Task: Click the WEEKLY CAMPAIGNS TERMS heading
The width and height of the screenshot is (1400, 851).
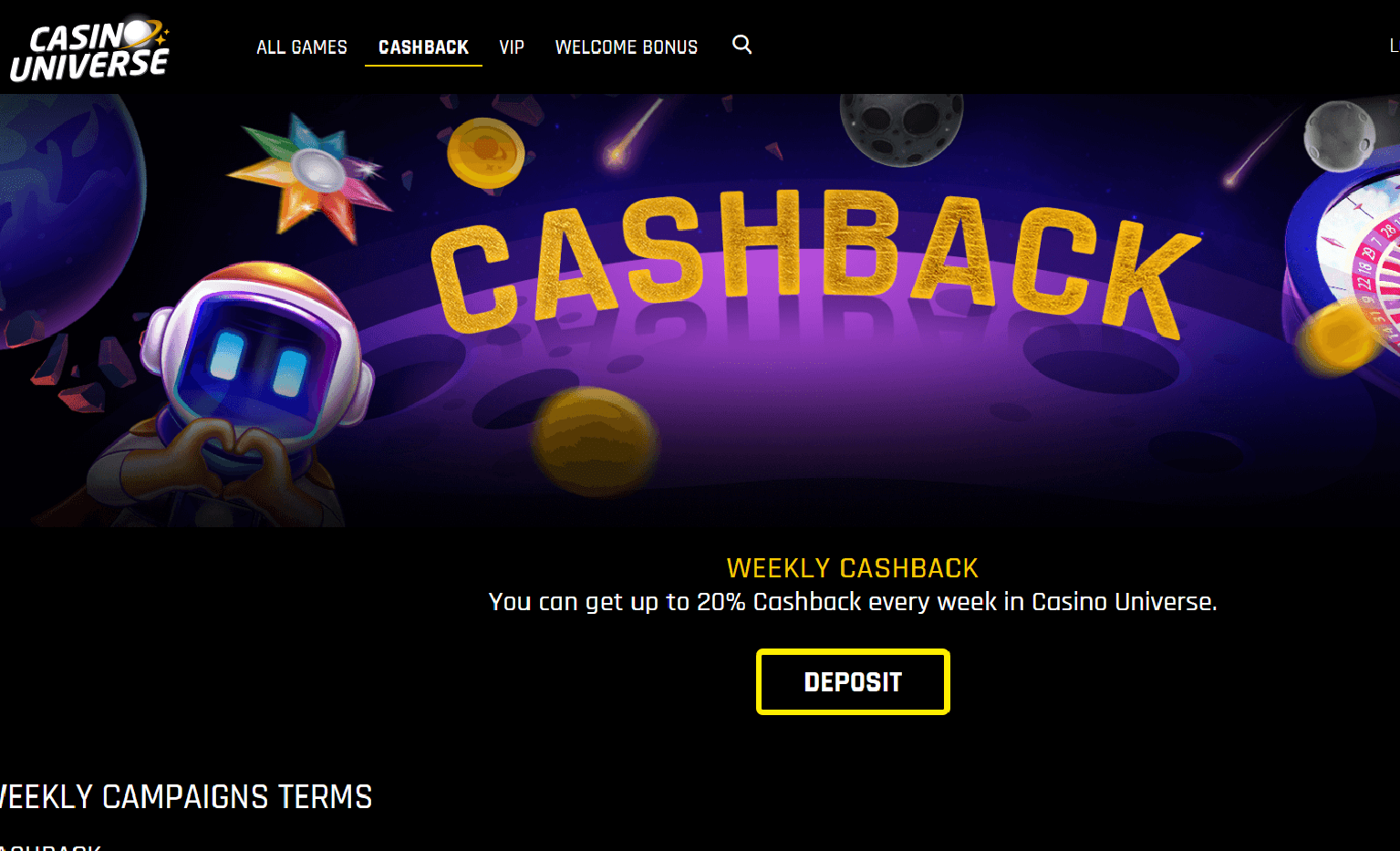Action: click(186, 796)
